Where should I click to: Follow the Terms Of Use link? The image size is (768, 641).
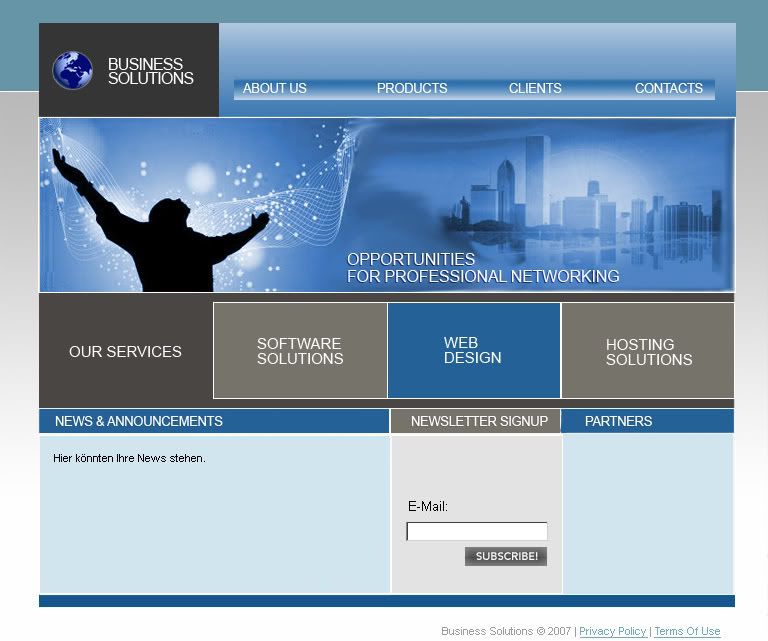[x=686, y=632]
